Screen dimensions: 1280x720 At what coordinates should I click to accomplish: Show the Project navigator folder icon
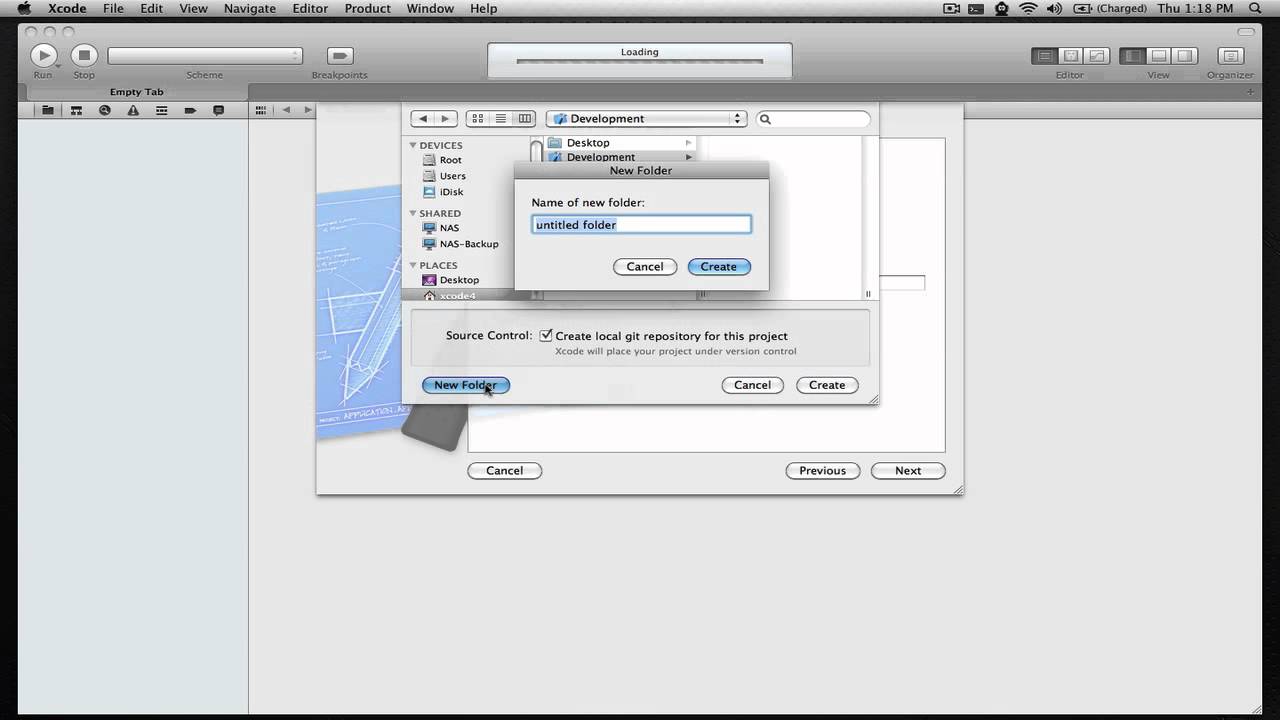47,110
